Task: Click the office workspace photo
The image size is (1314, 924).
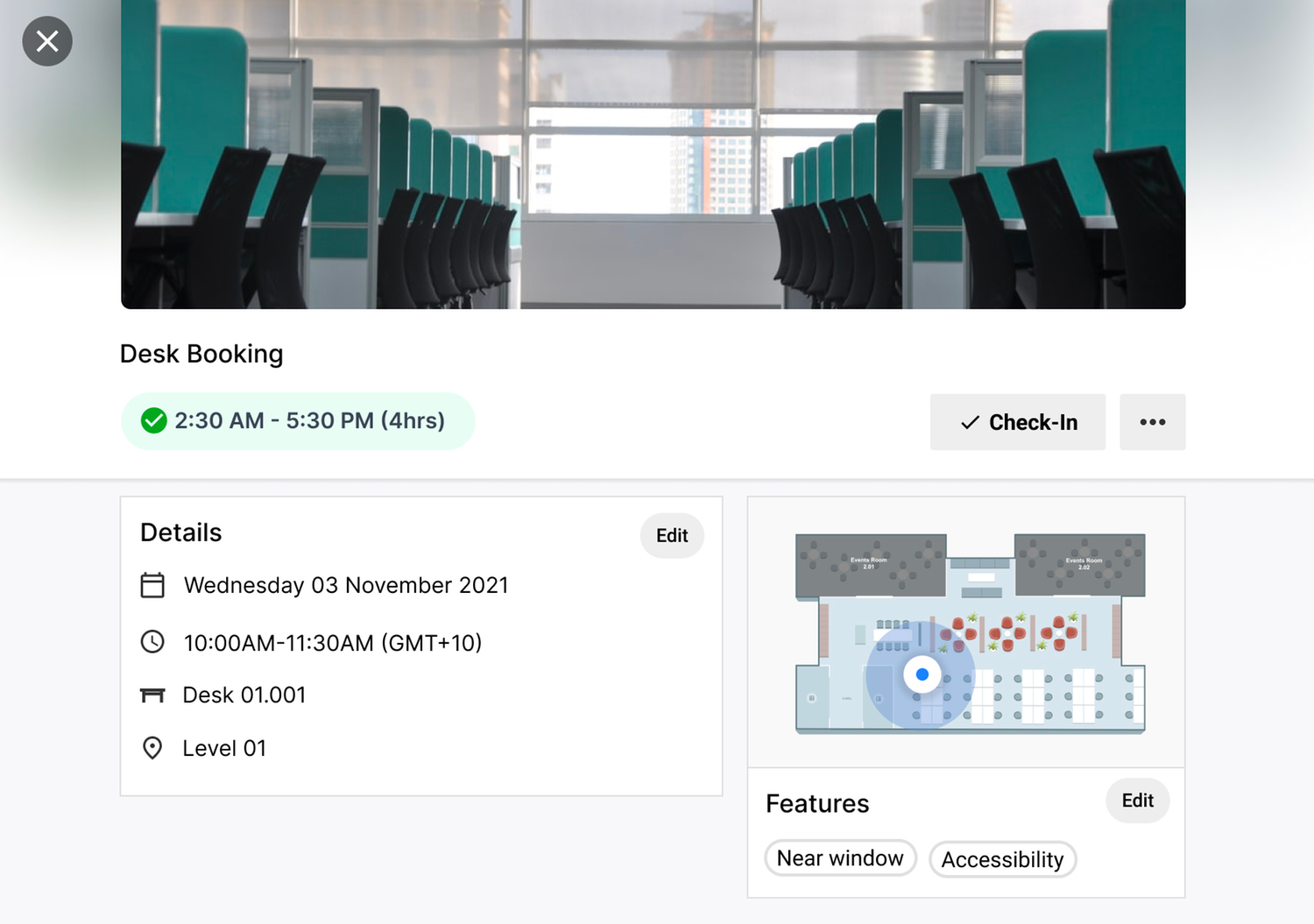Action: click(x=653, y=153)
